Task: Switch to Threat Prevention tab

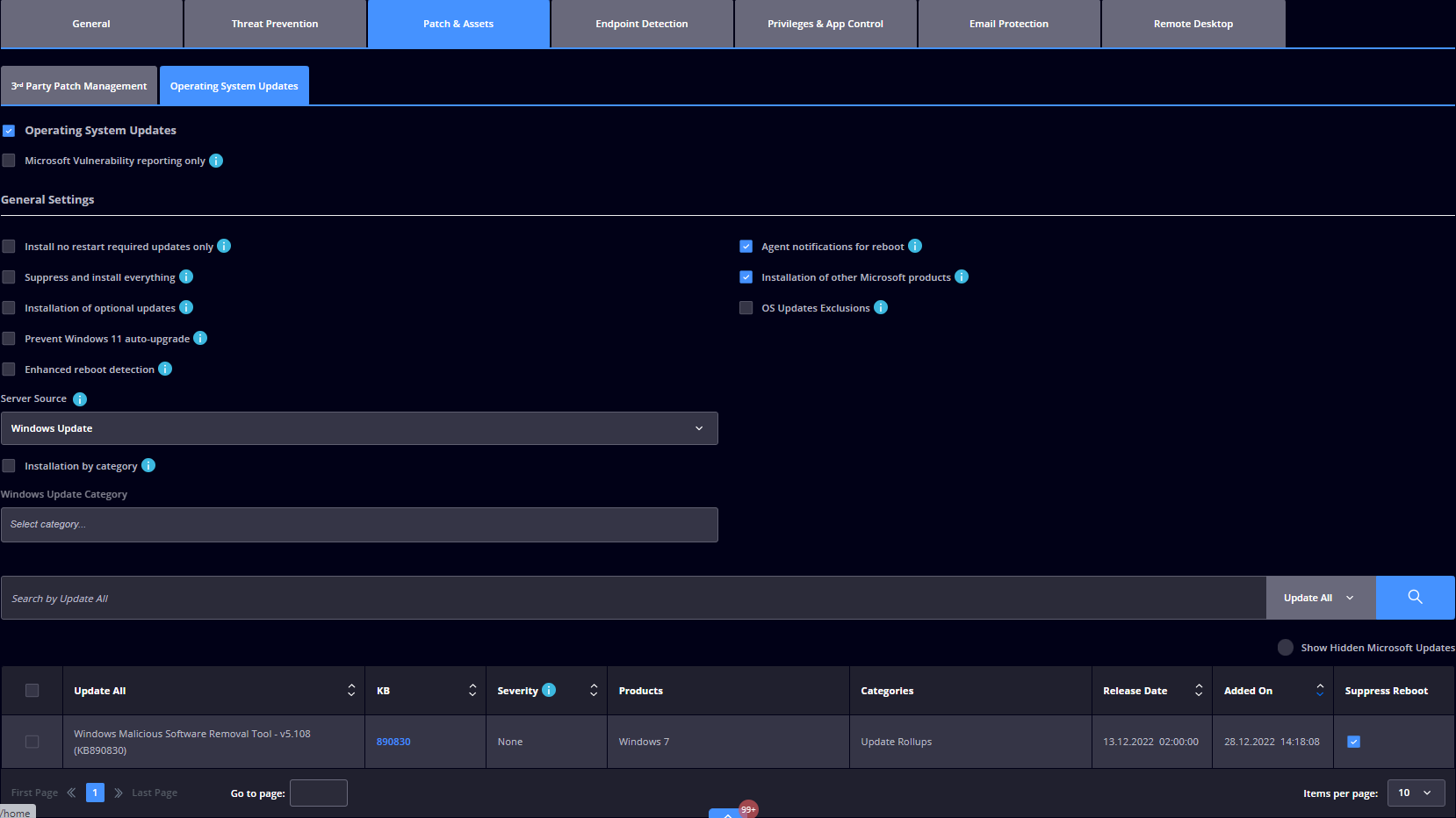Action: point(275,24)
